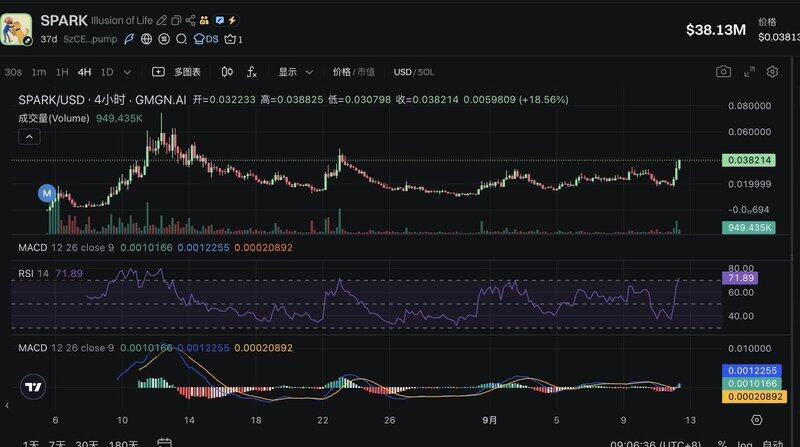The height and width of the screenshot is (447, 800).
Task: Click the upper MACD 12 26 close 9 label
Action: click(x=66, y=247)
